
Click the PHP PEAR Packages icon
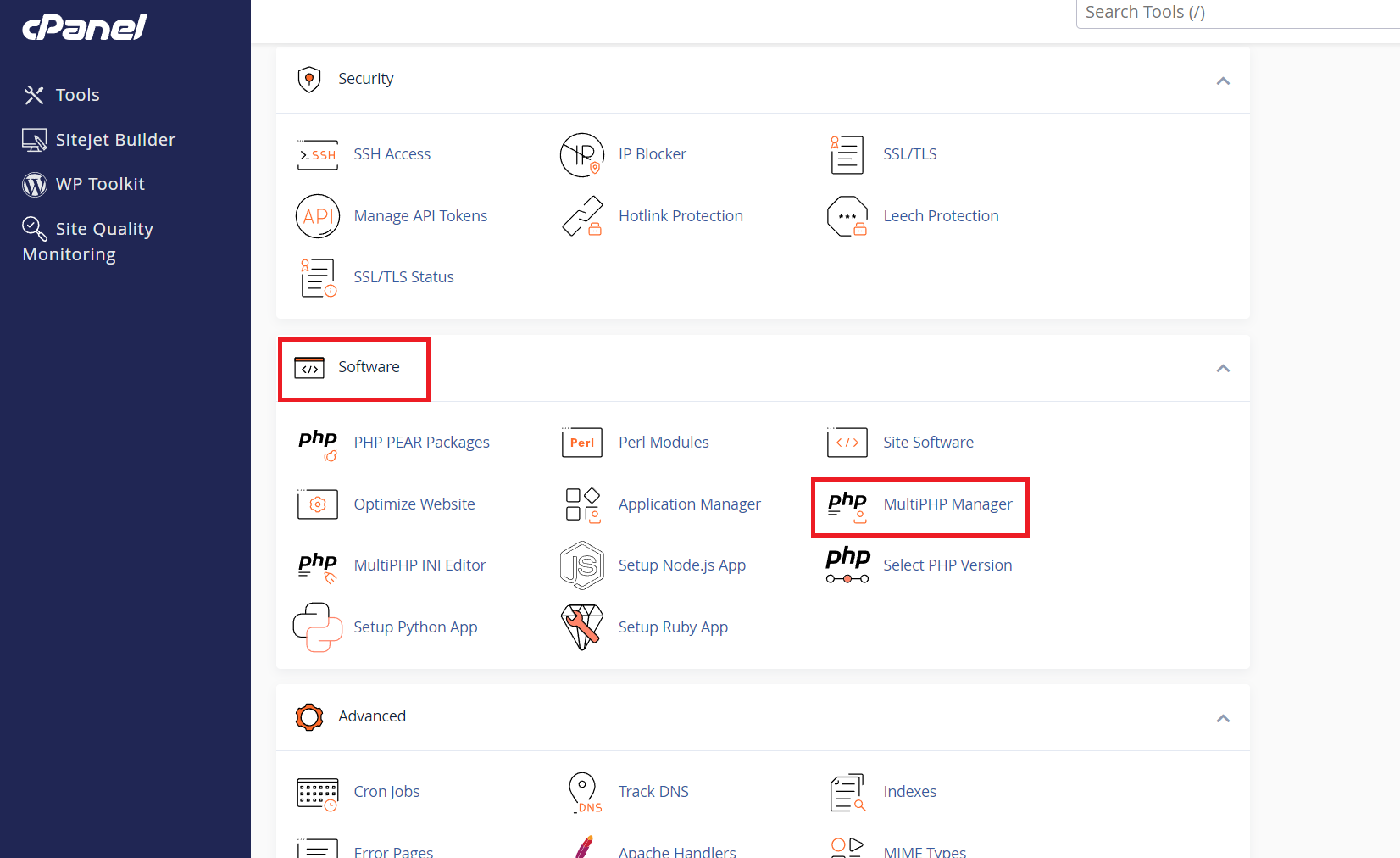coord(318,444)
